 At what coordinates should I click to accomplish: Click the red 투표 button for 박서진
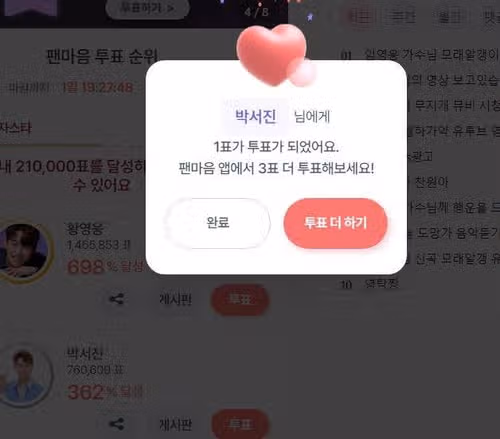[240, 424]
